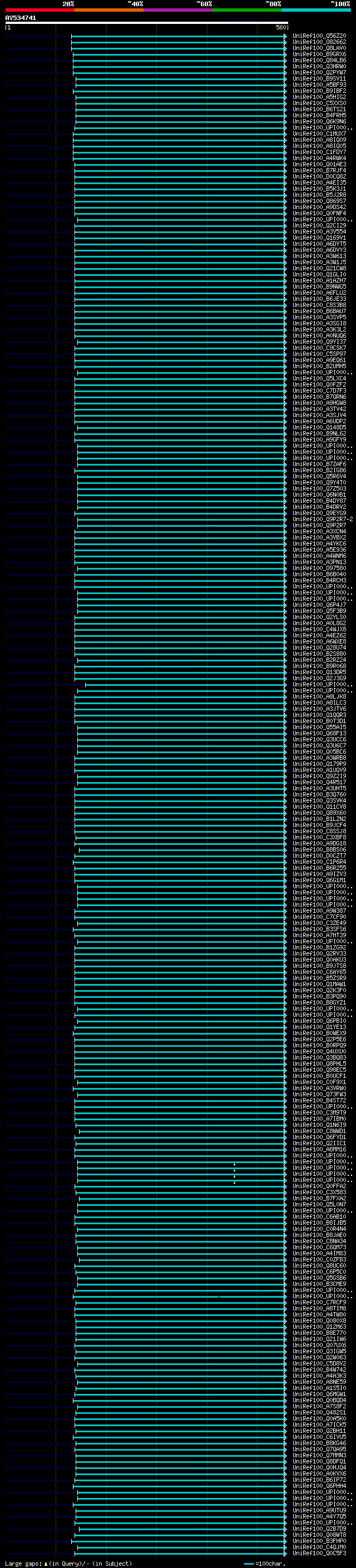Image resolution: width=356 pixels, height=1568 pixels.
Task: Select hit UniRef100_Q9P2R7-2
Action: click(x=323, y=519)
